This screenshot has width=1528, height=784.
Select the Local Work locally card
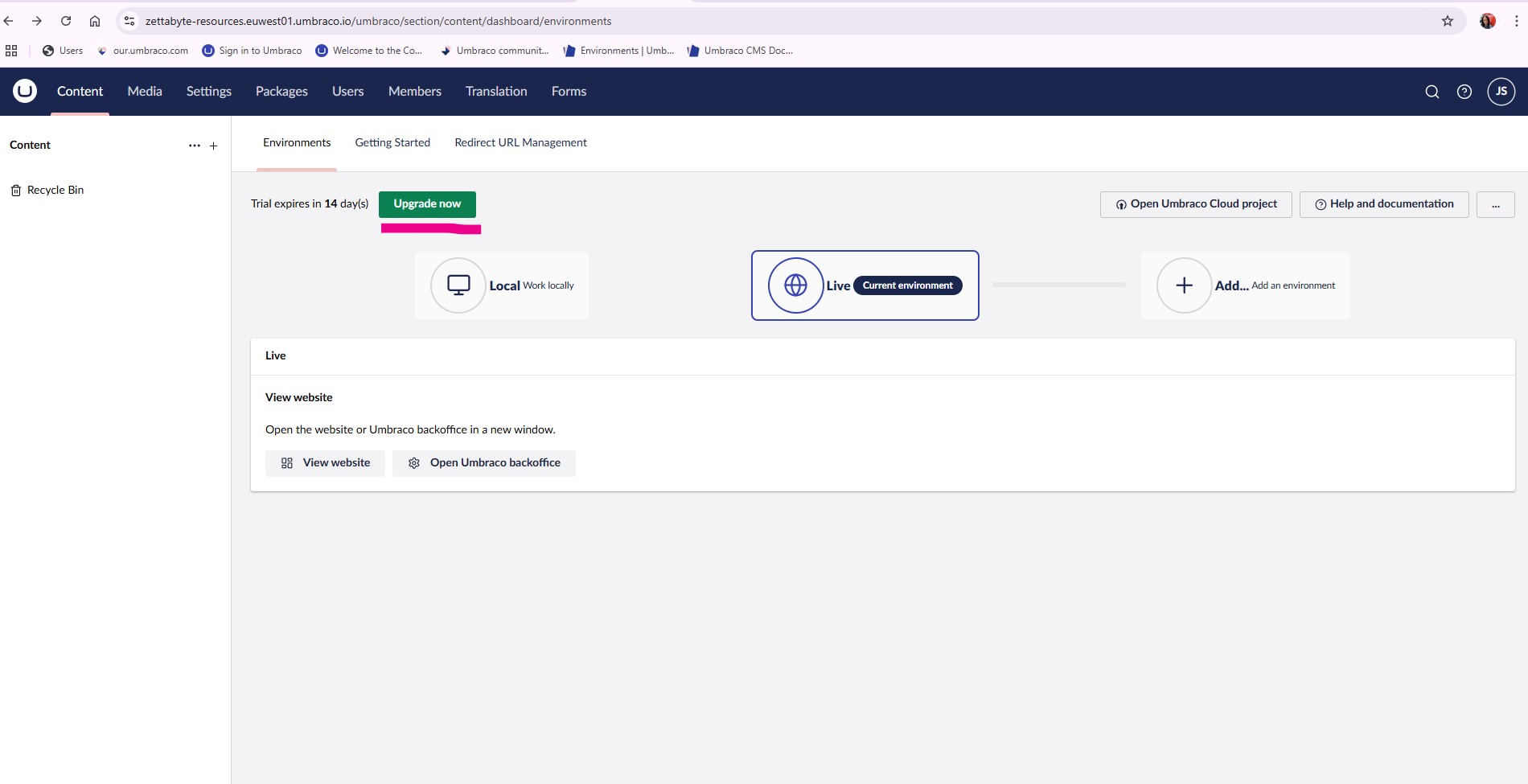(x=502, y=285)
